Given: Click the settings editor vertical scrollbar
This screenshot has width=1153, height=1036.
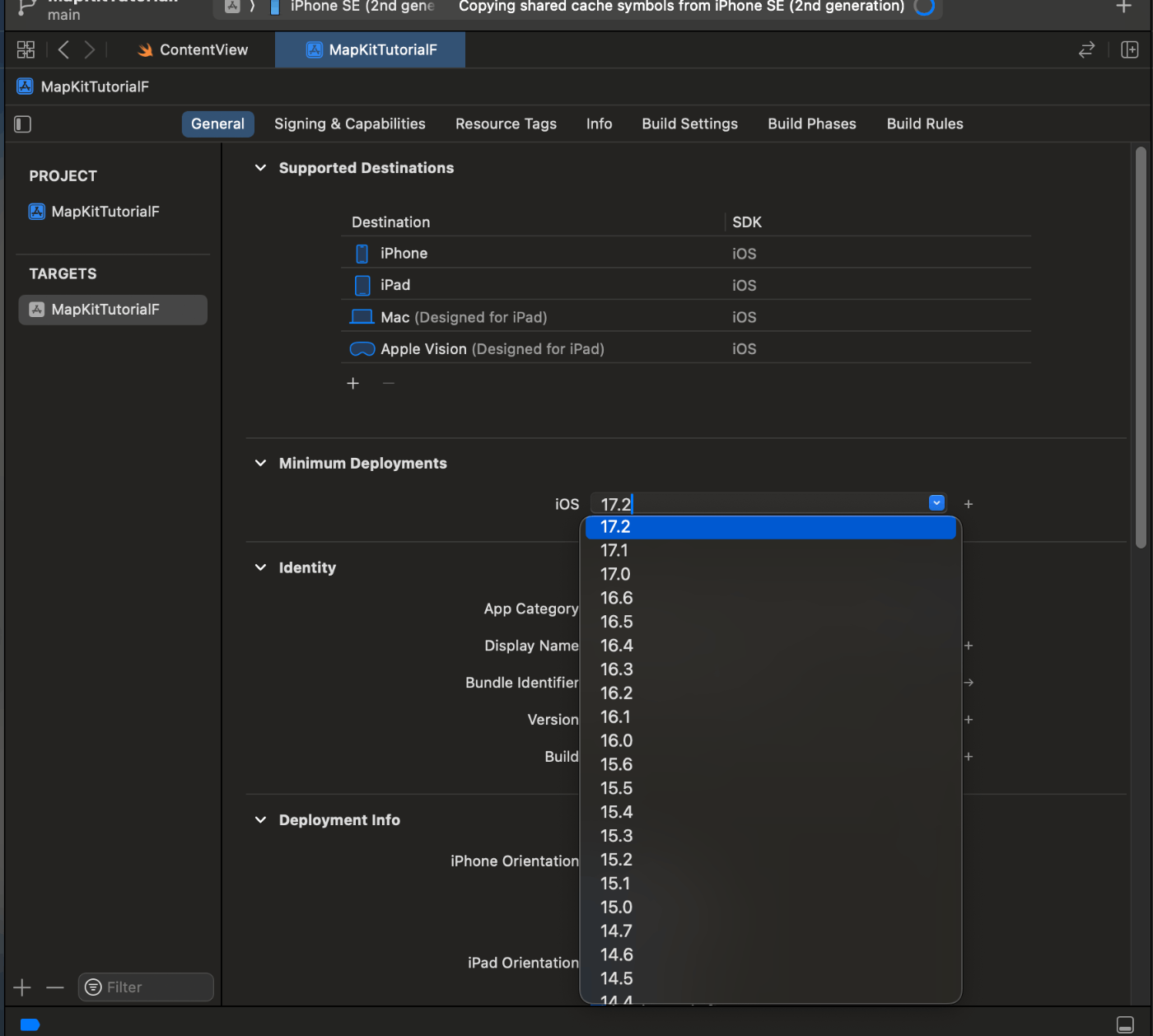Looking at the screenshot, I should point(1141,347).
